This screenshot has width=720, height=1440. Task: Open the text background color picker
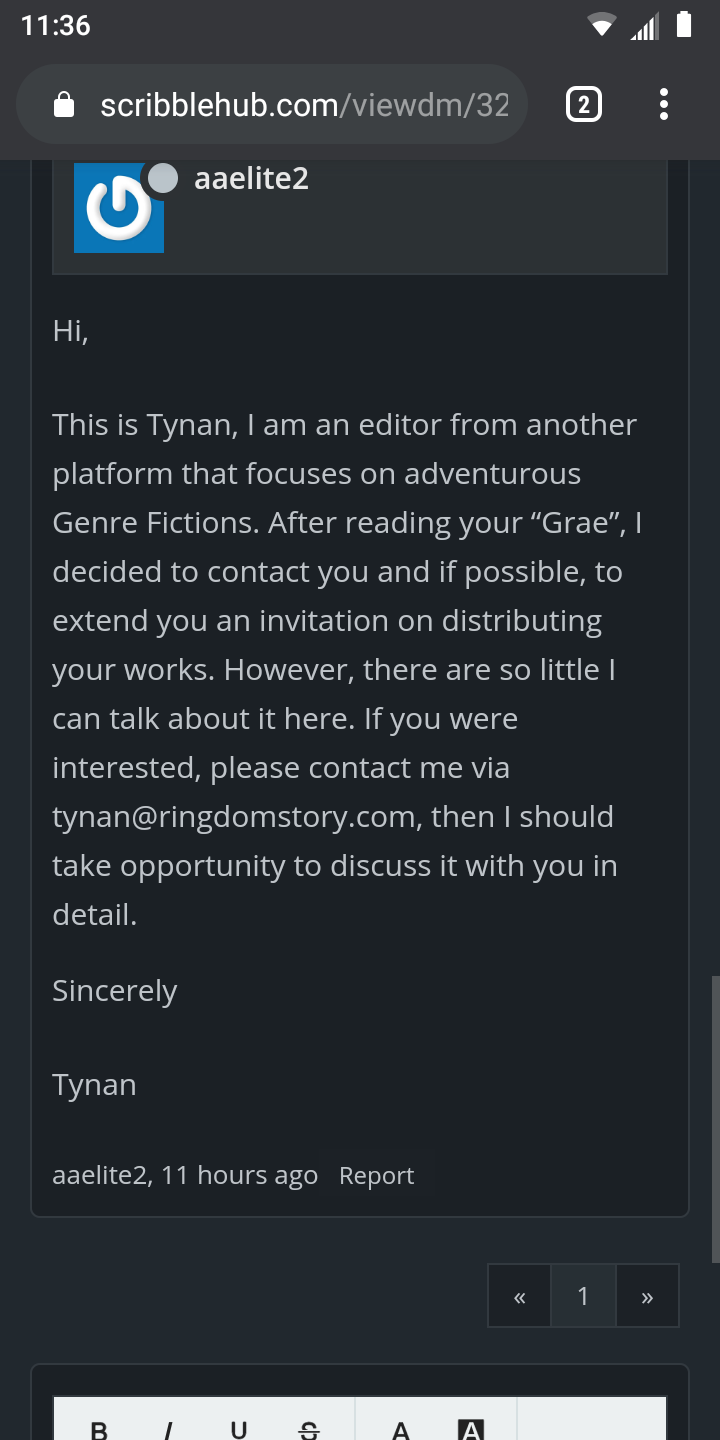click(x=470, y=1429)
